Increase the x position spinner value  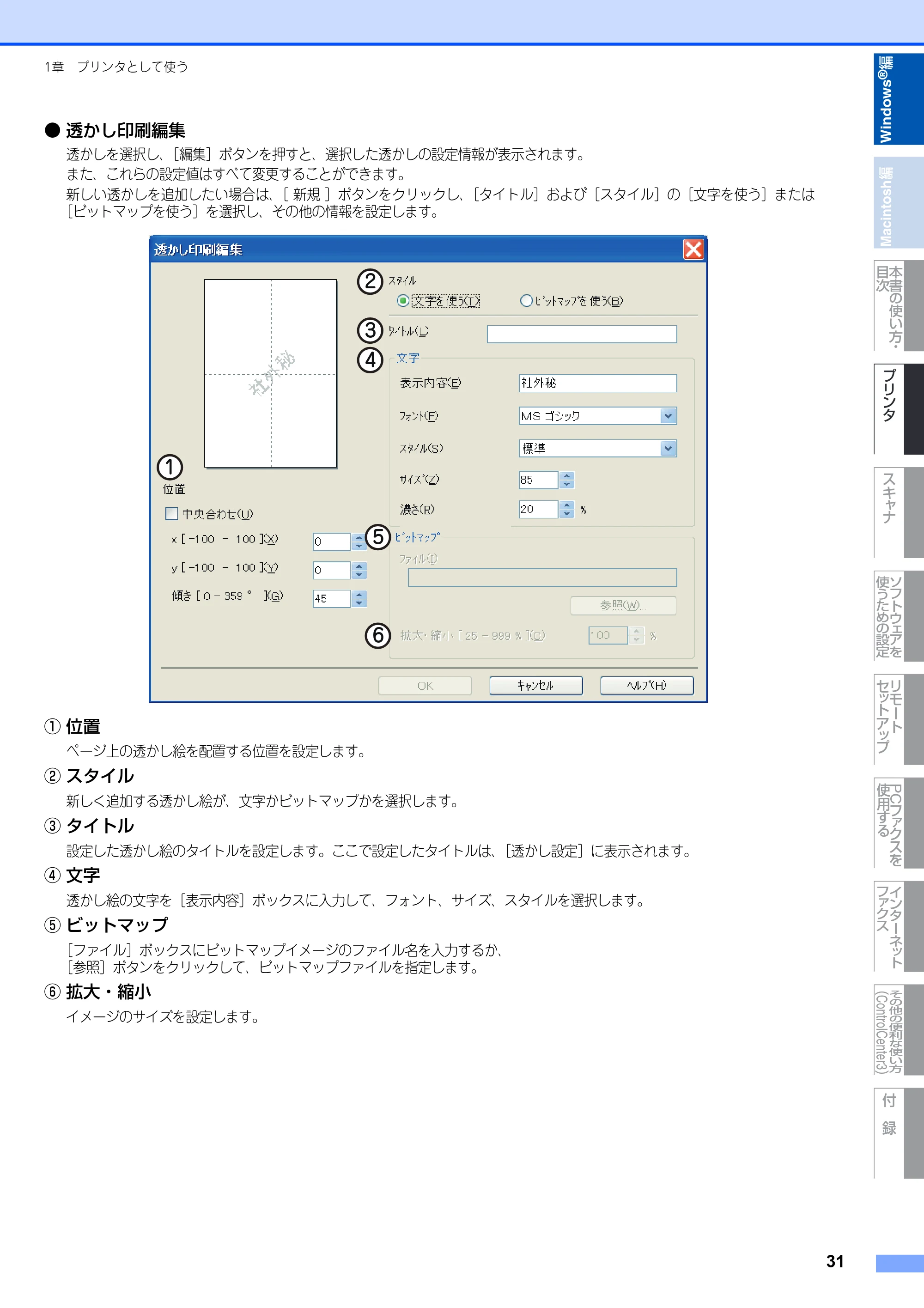pos(359,537)
